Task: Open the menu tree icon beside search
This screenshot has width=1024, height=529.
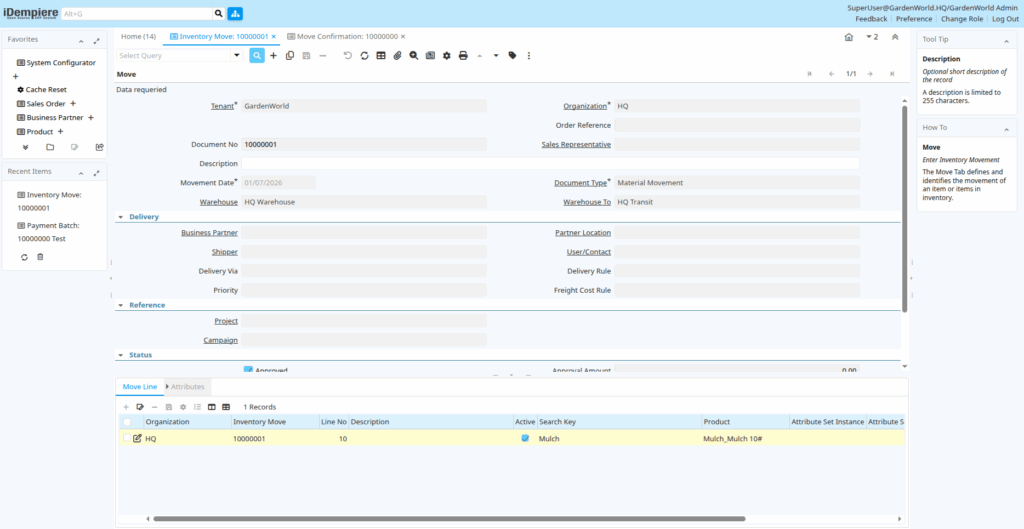Action: pyautogui.click(x=235, y=13)
